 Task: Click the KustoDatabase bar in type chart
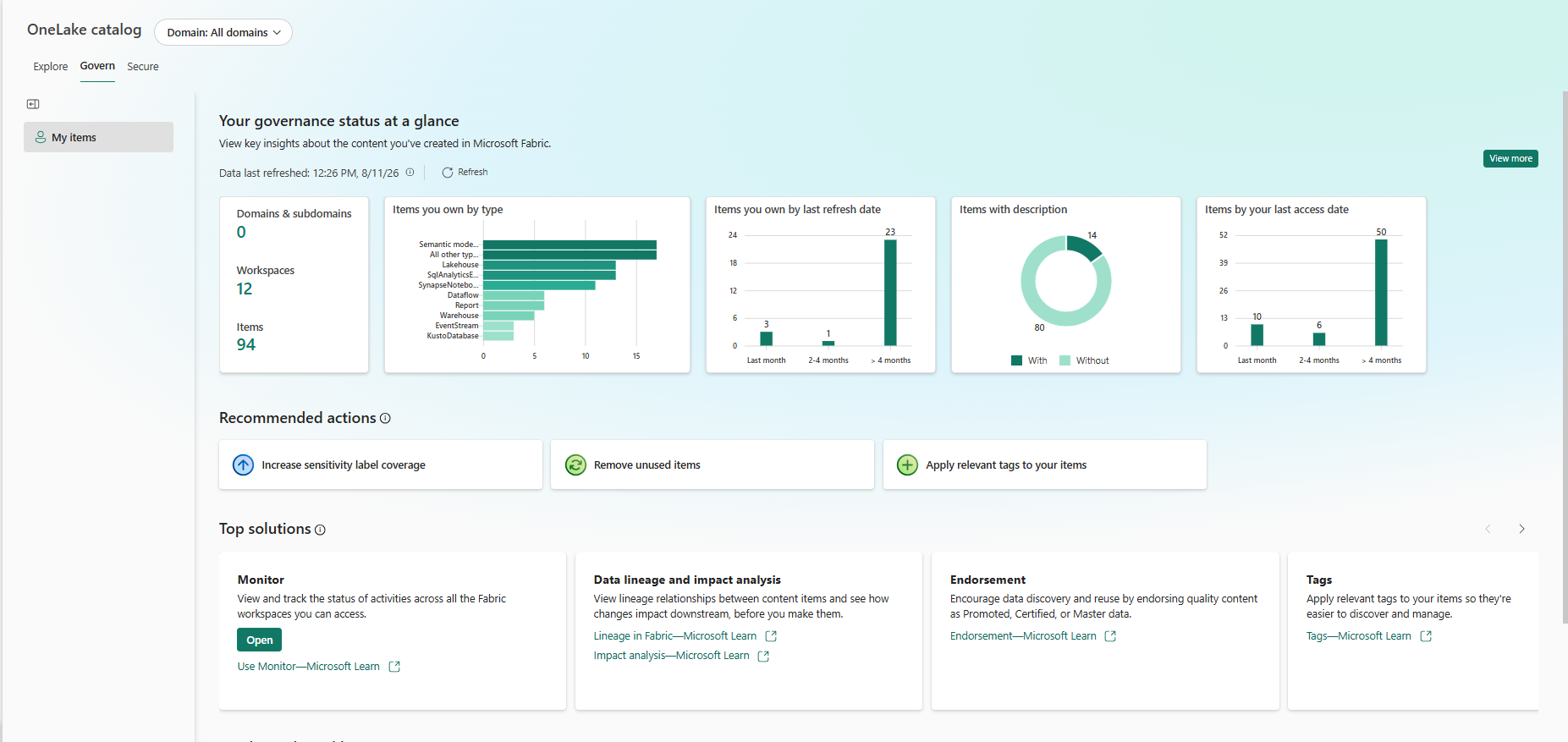498,336
